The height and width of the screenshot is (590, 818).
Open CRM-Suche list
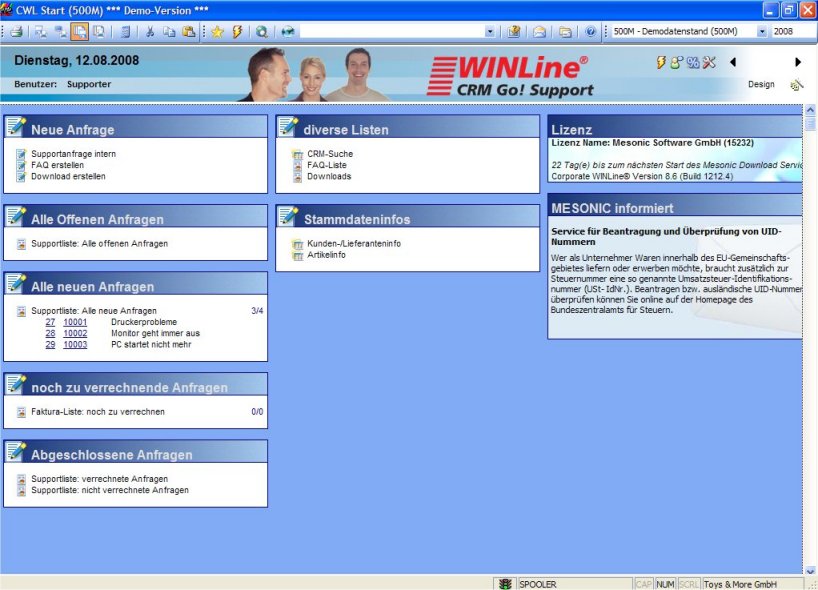point(330,154)
